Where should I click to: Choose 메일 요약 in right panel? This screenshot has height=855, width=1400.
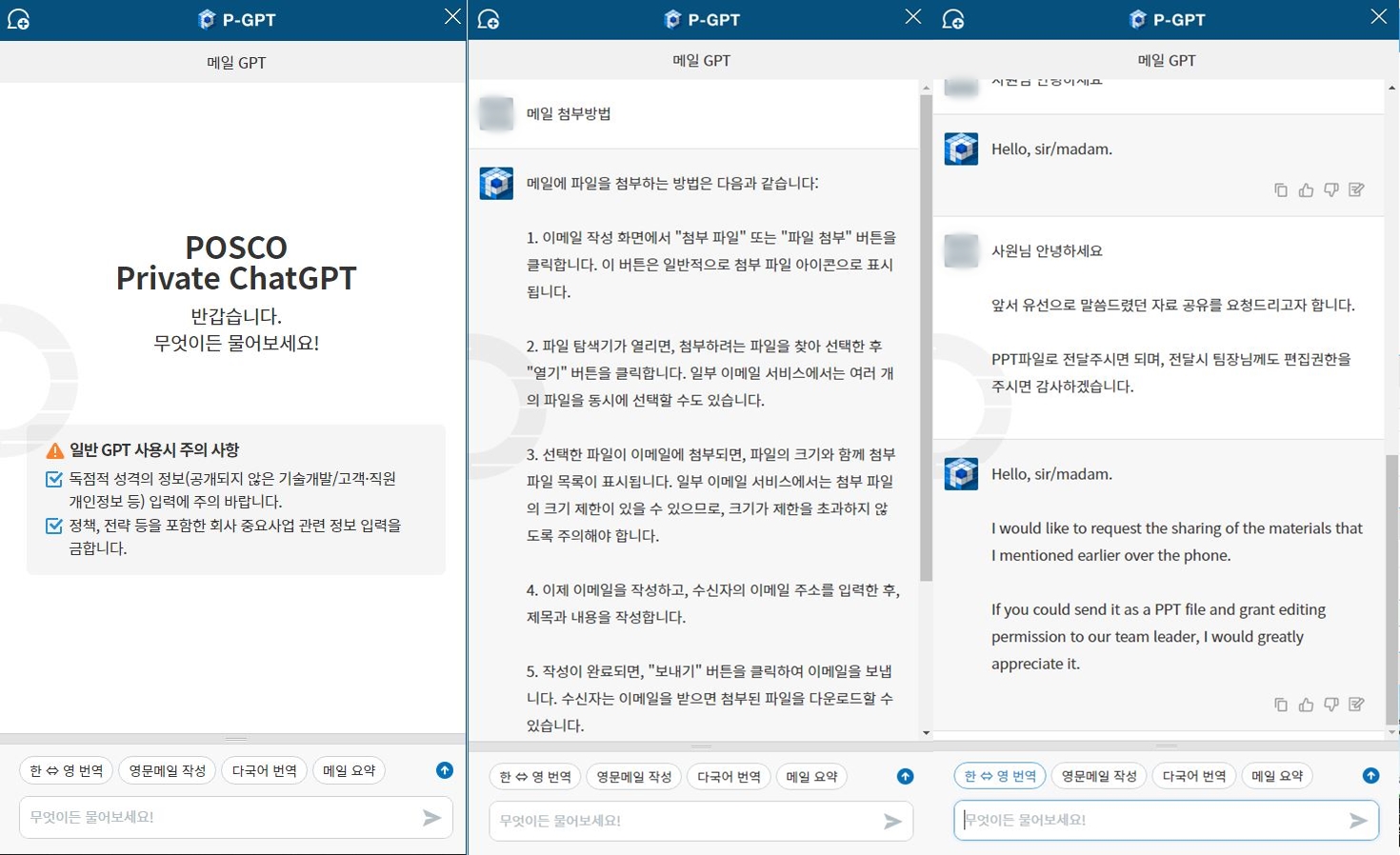tap(1277, 776)
